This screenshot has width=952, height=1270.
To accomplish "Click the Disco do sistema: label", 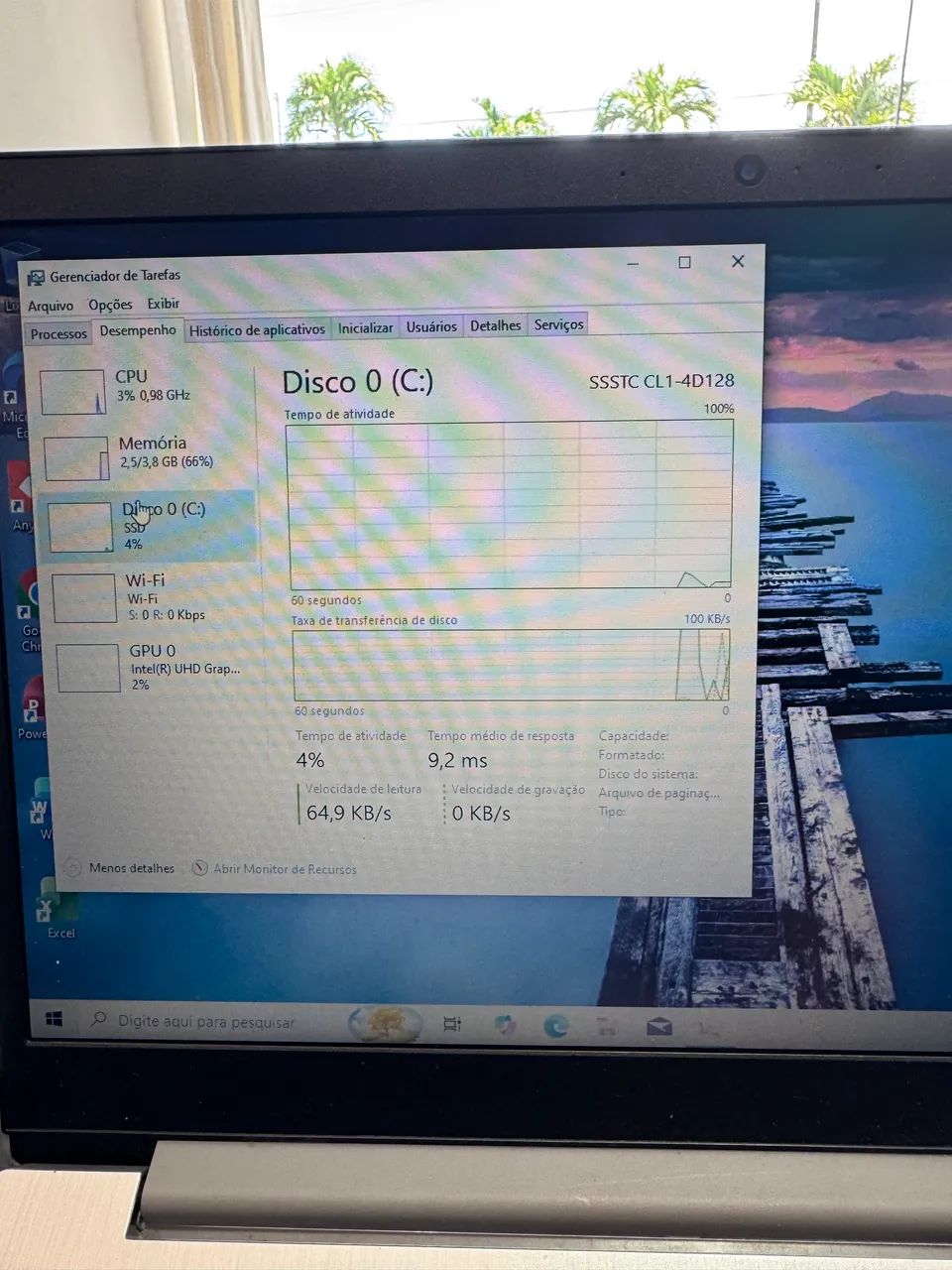I will (649, 774).
